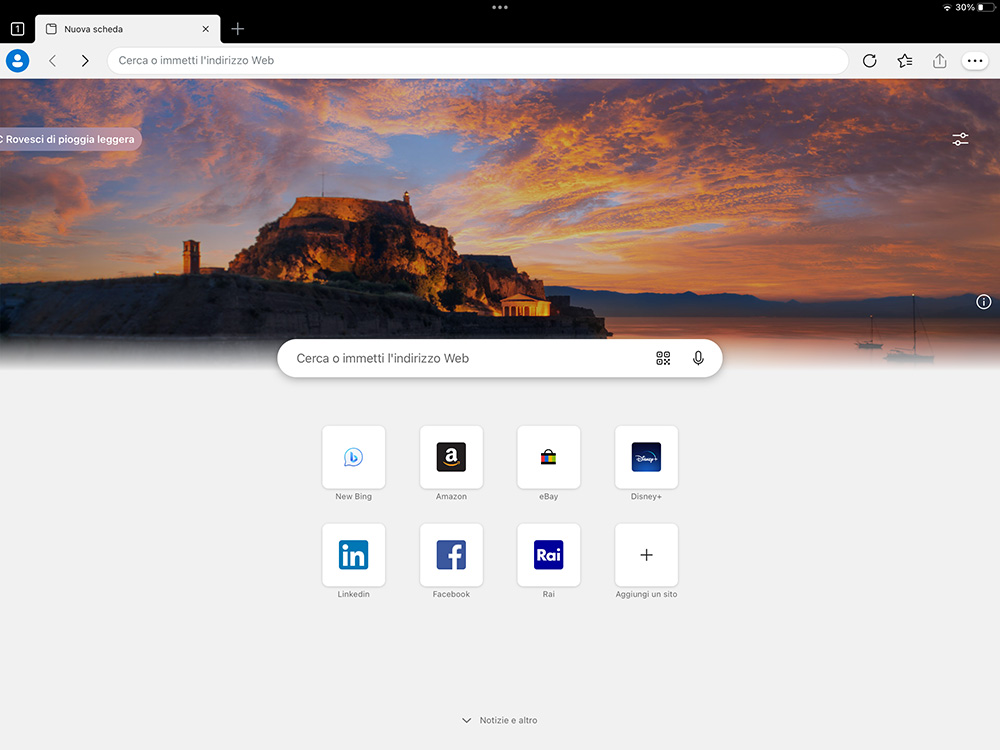Open the tab overview icon at top left
Image resolution: width=1000 pixels, height=750 pixels.
pos(17,28)
